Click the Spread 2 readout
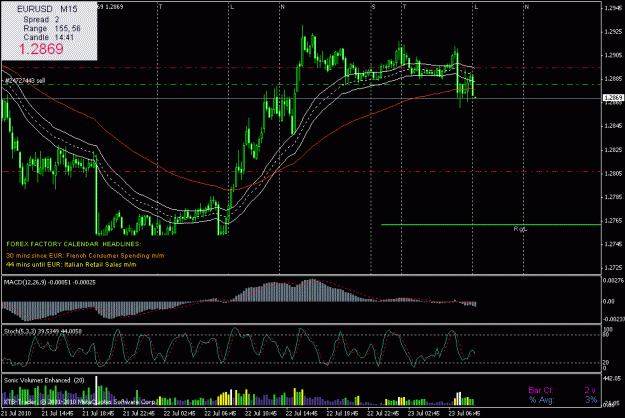625x418 pixels. (x=41, y=19)
